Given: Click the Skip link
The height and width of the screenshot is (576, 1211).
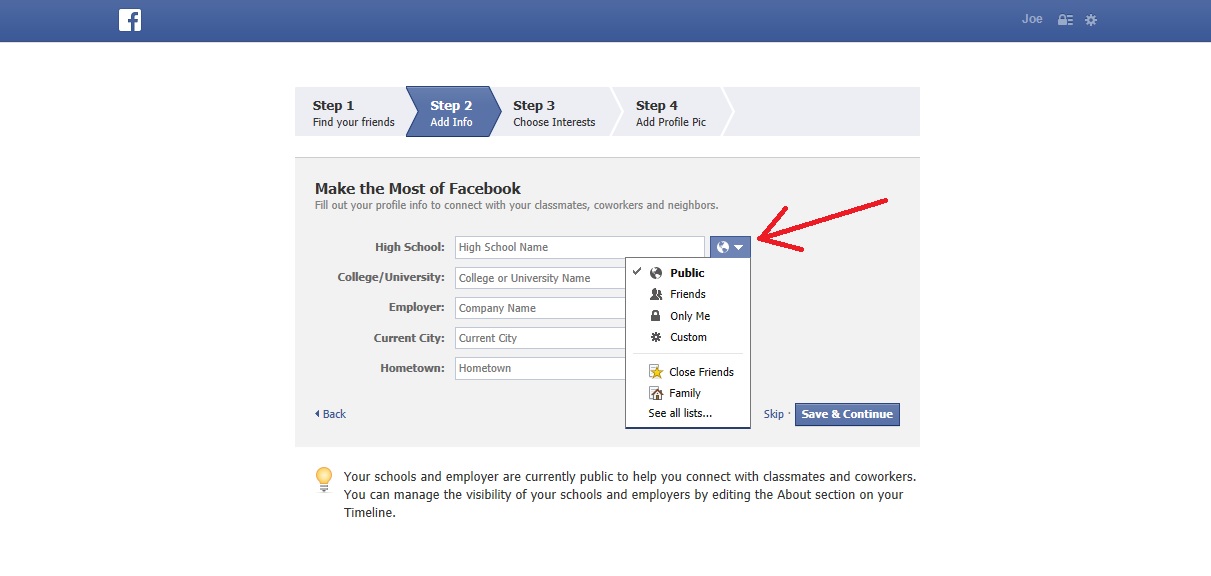Looking at the screenshot, I should (x=774, y=414).
